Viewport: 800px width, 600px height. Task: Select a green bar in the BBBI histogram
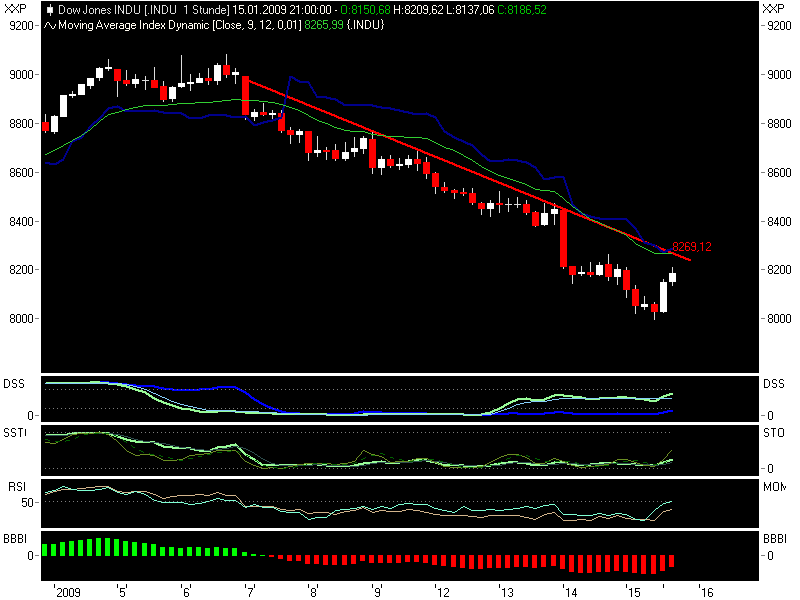coord(100,548)
